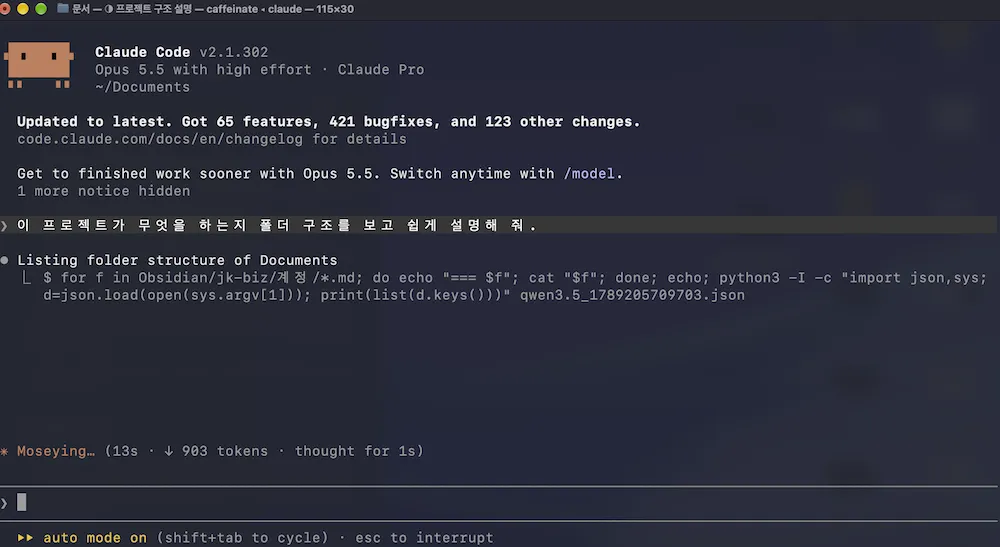Click the down-arrow token counter icon

[168, 451]
